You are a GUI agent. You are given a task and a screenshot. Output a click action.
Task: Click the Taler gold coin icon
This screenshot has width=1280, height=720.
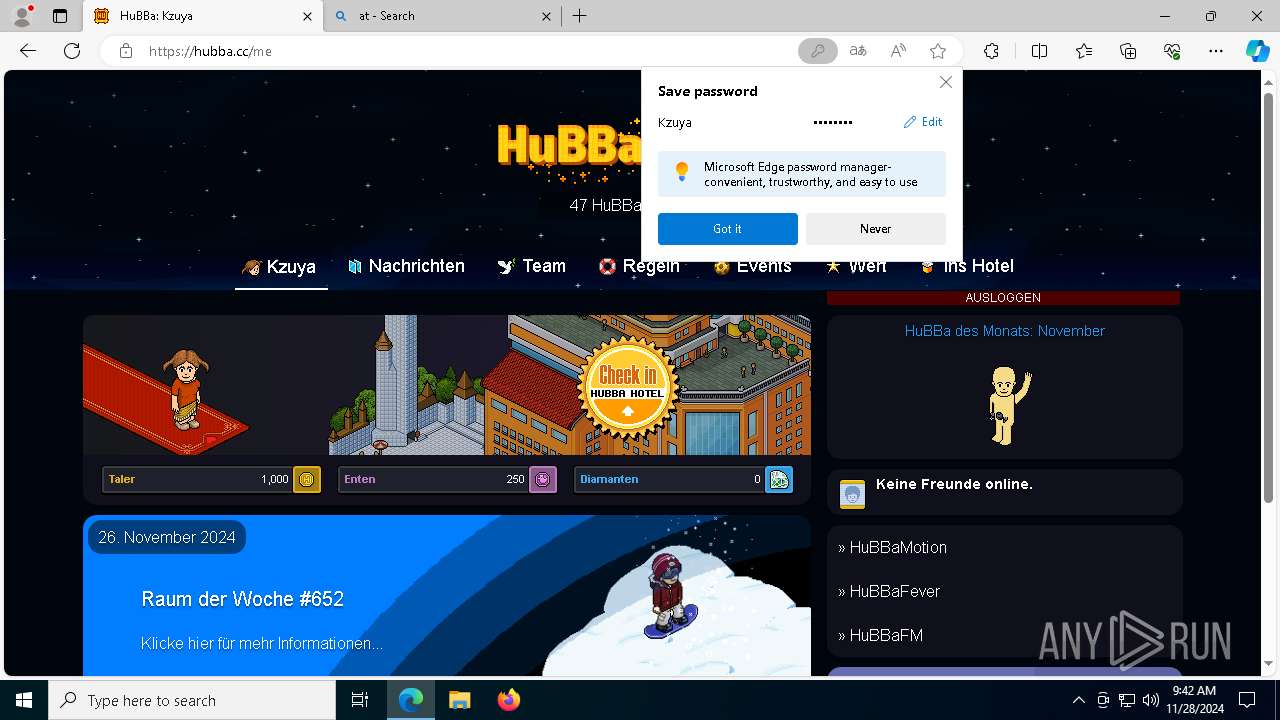point(307,480)
